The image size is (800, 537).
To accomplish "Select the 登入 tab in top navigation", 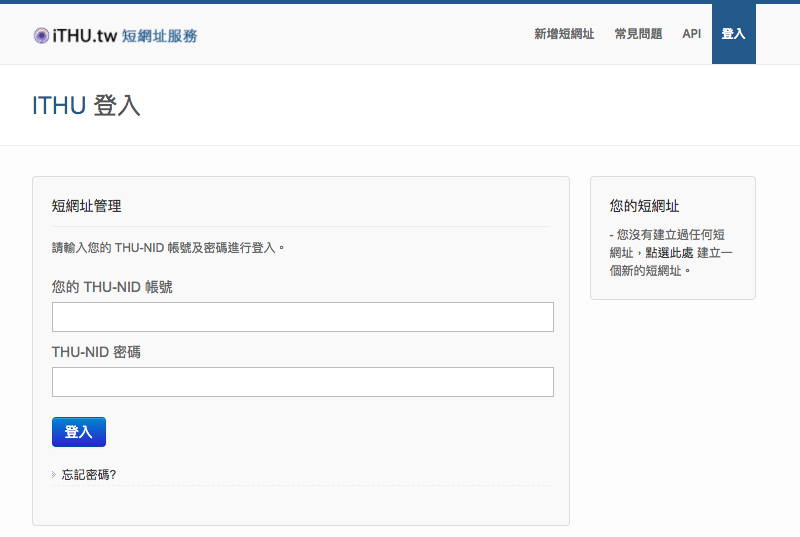I will pyautogui.click(x=733, y=34).
